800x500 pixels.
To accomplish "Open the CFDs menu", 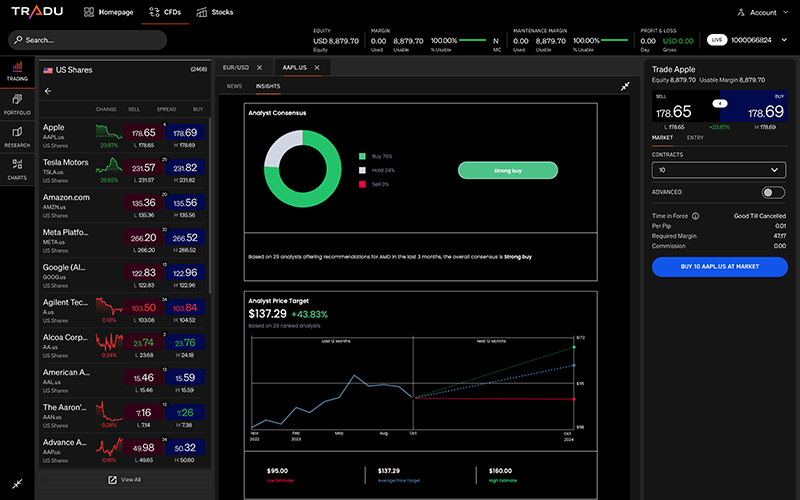I will click(165, 12).
